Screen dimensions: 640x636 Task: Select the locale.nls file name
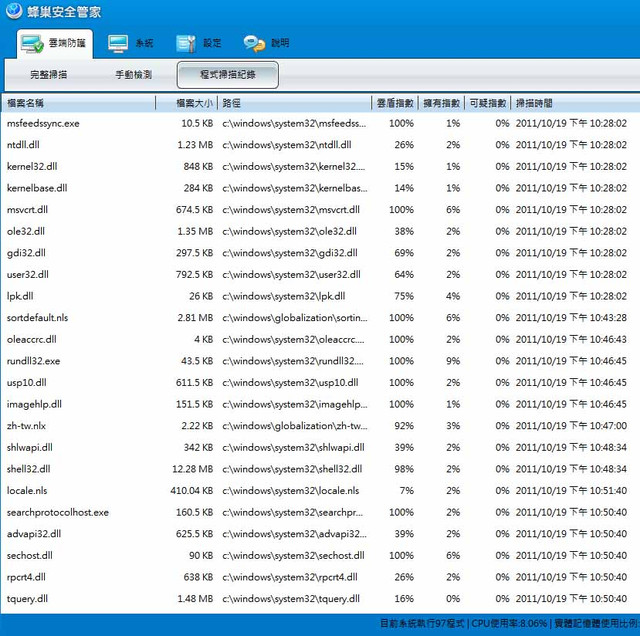click(x=27, y=491)
